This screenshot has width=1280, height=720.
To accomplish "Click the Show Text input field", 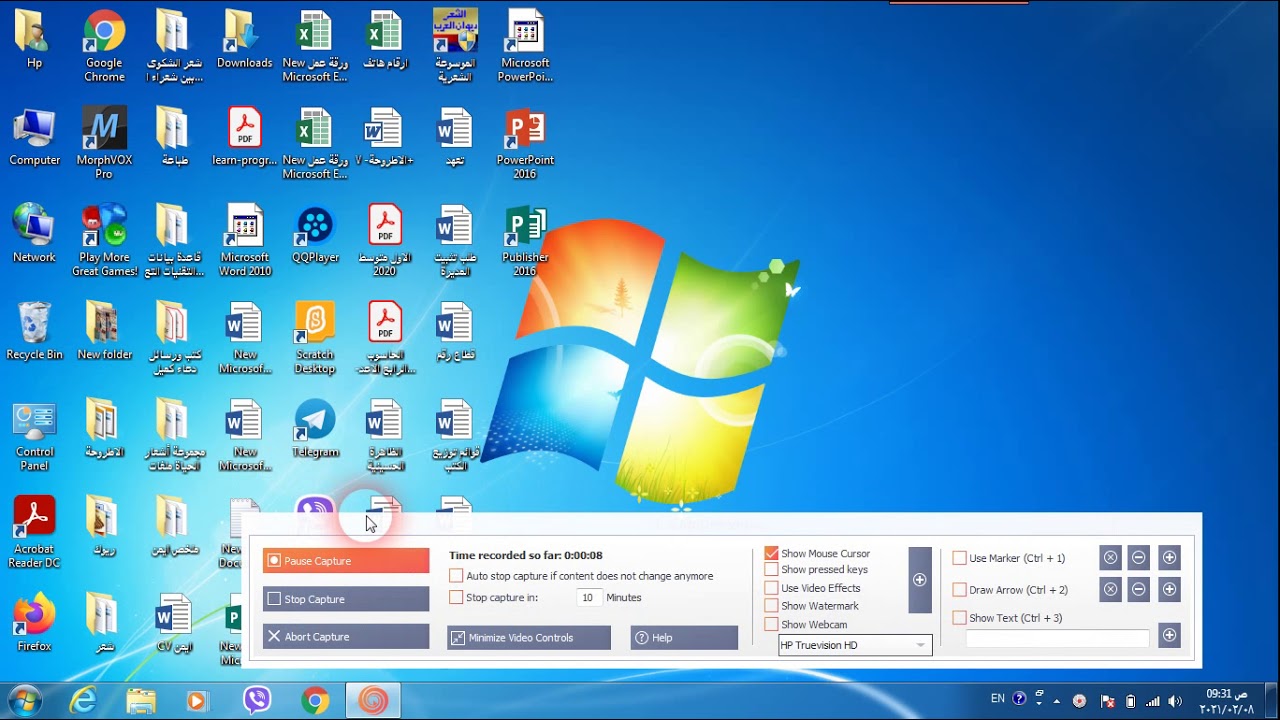I will 1058,638.
